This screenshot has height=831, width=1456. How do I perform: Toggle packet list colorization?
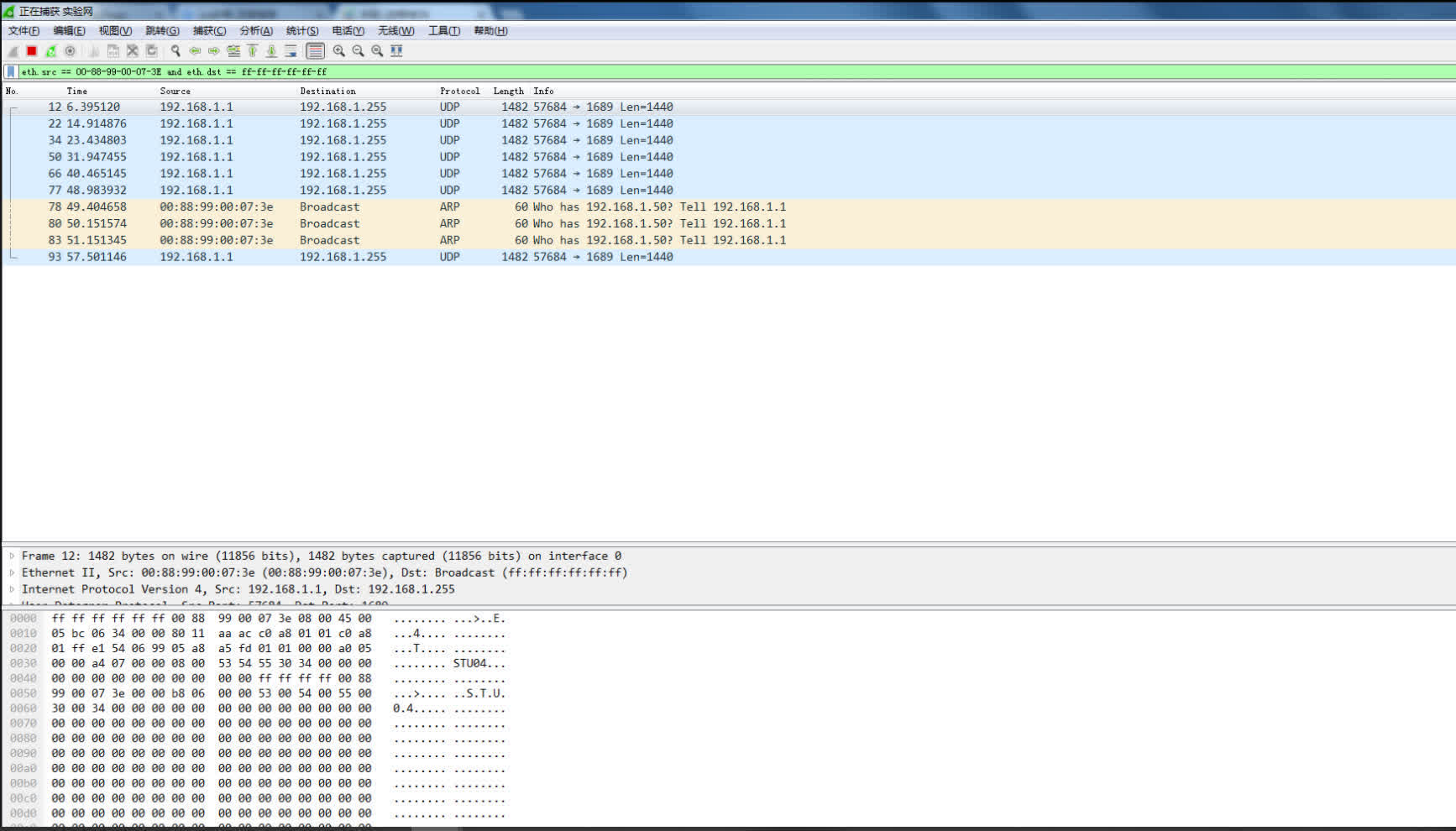pos(315,51)
